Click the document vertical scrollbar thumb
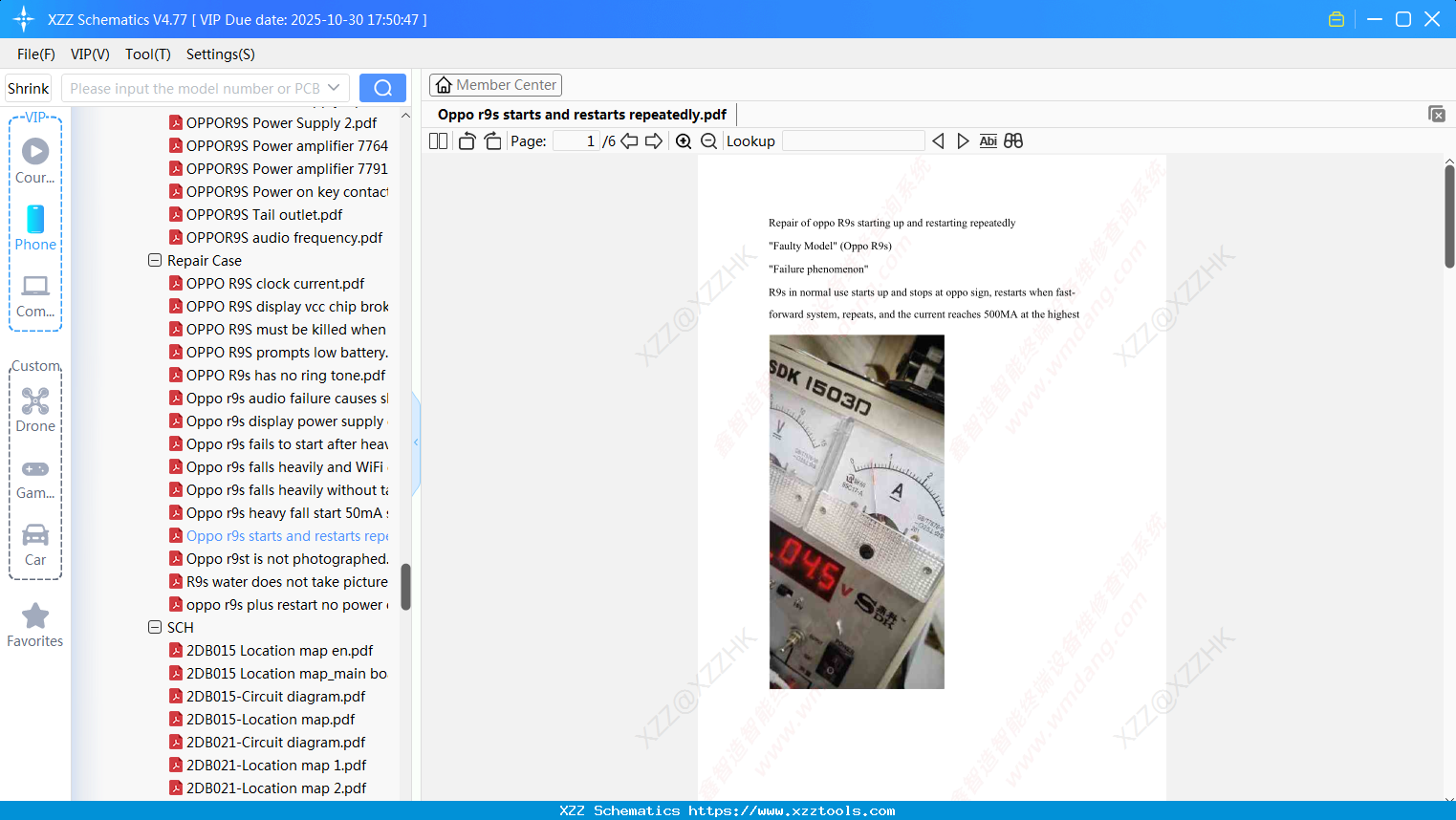The width and height of the screenshot is (1456, 820). point(1449,216)
